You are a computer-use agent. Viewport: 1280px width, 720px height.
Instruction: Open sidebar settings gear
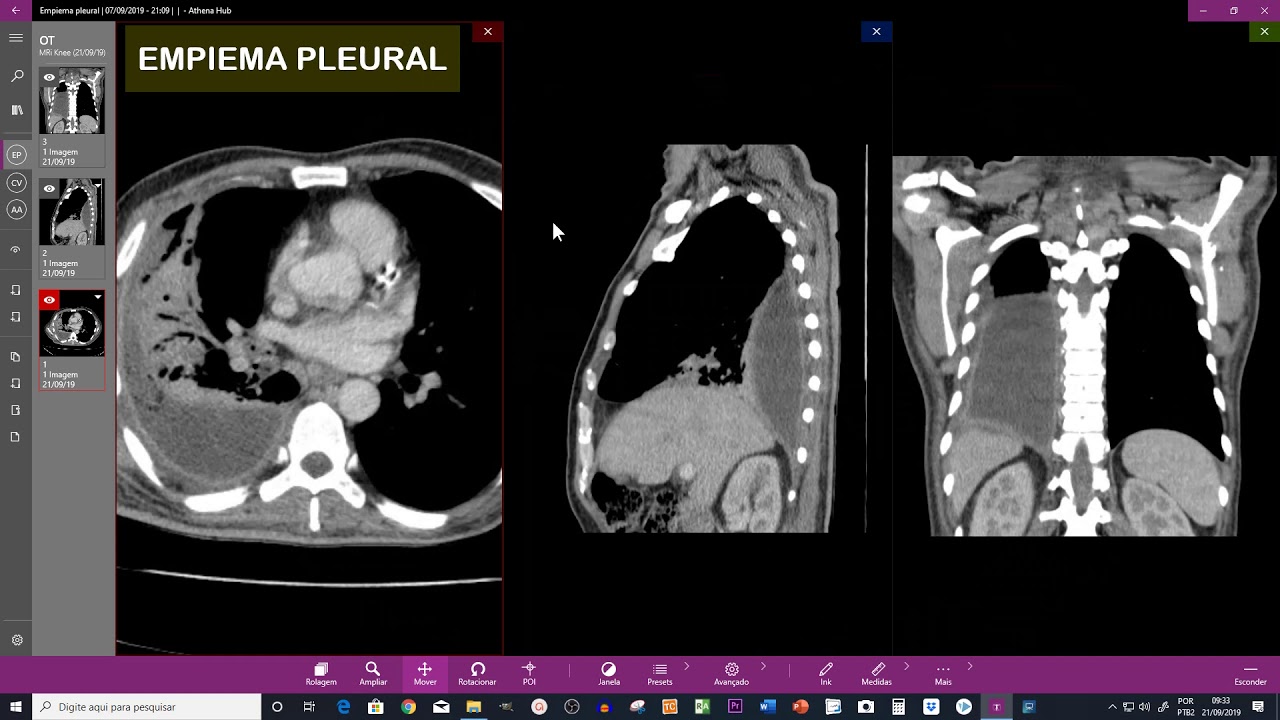click(17, 640)
